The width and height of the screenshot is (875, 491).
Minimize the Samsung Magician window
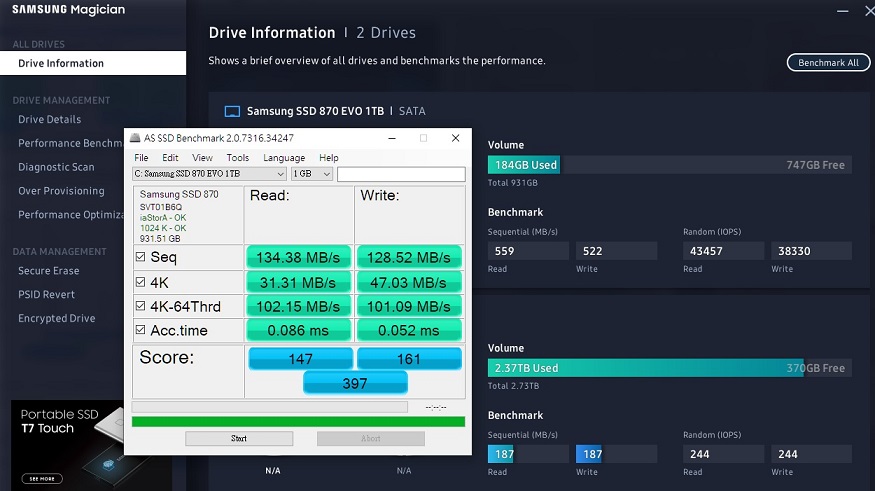point(842,11)
